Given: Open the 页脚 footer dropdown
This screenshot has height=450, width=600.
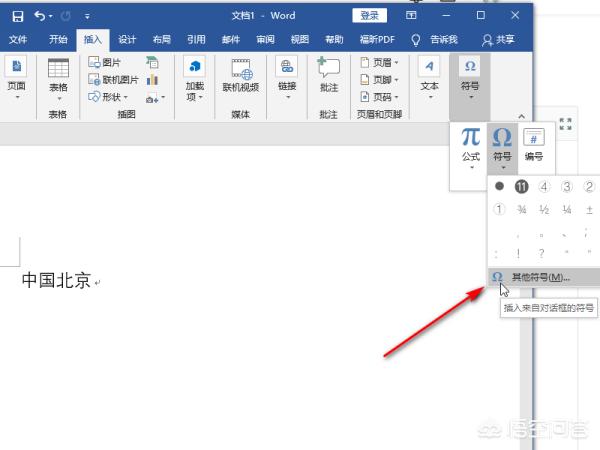Looking at the screenshot, I should click(x=380, y=80).
